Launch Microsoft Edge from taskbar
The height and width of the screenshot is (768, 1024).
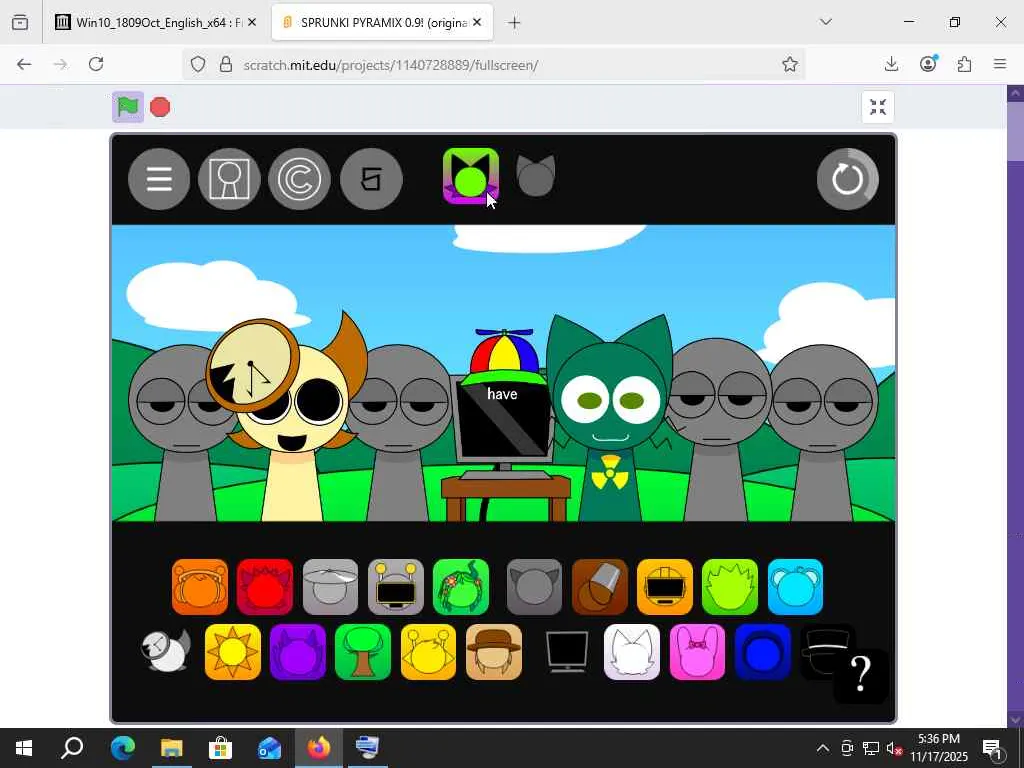tap(122, 748)
